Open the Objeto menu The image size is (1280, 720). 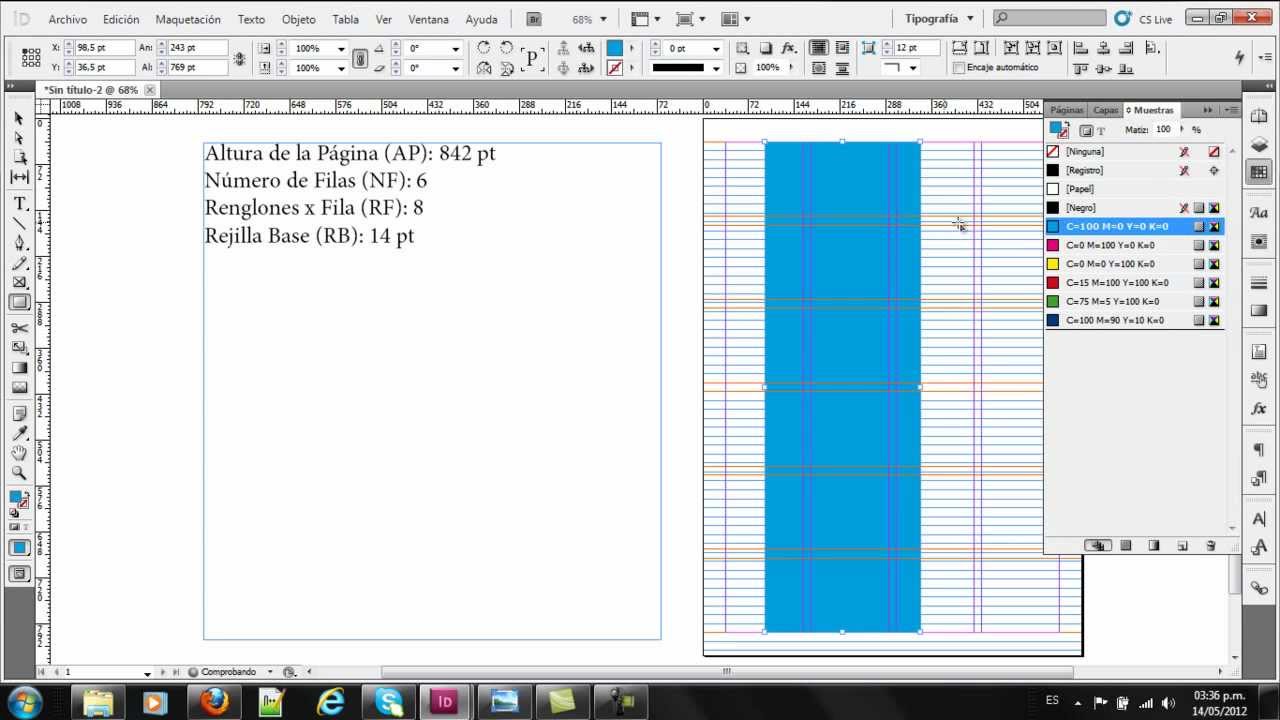[x=298, y=19]
